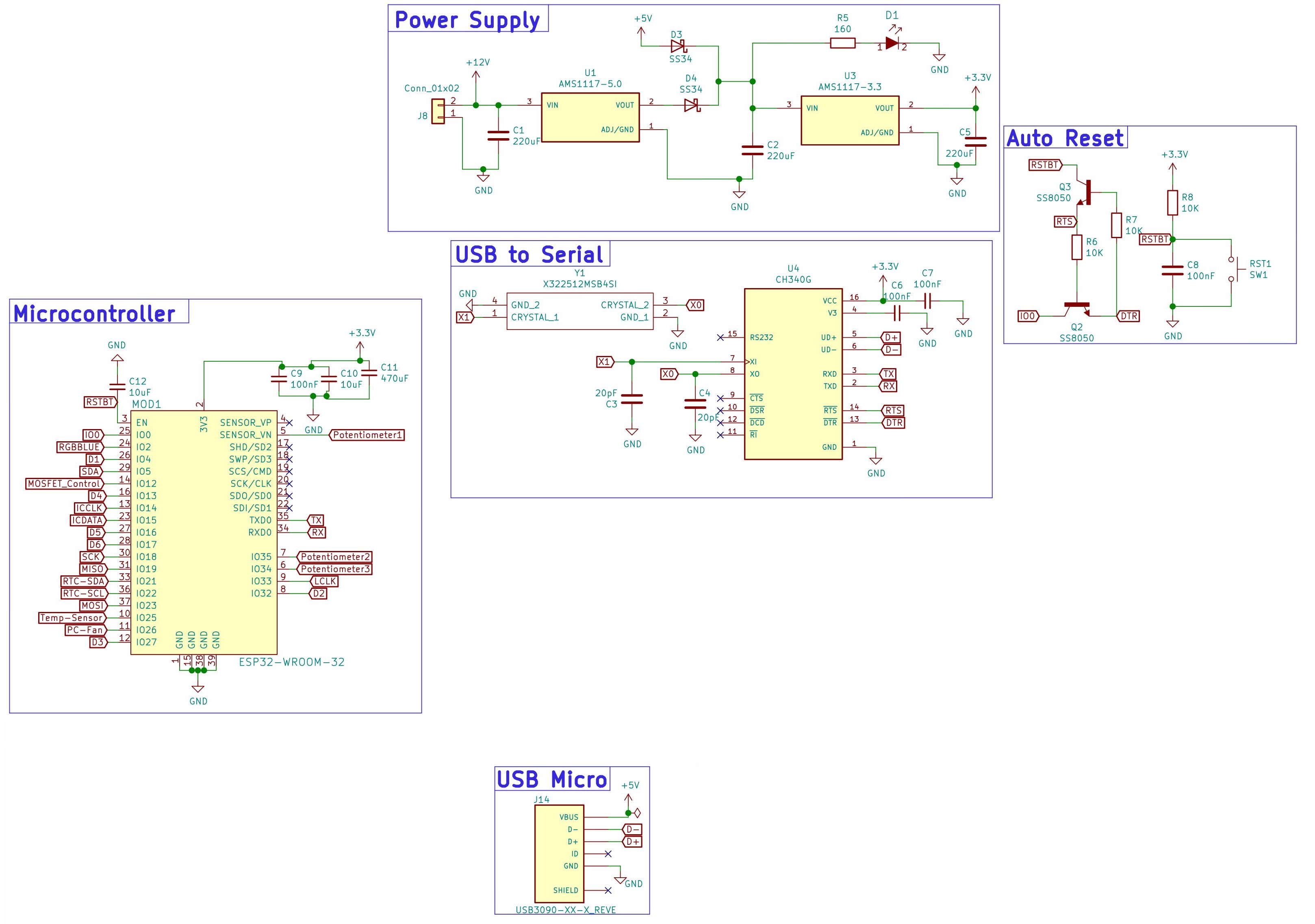Click the Power Supply section title
1315x924 pixels.
pos(467,20)
